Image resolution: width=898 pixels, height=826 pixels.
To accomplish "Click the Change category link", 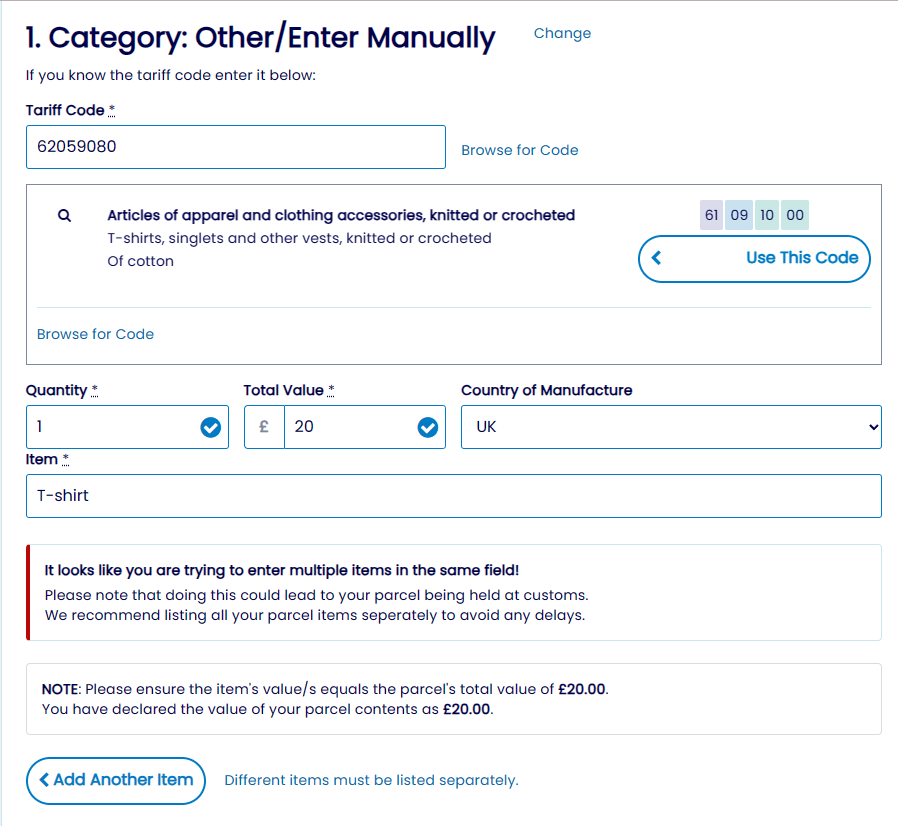I will [x=562, y=33].
